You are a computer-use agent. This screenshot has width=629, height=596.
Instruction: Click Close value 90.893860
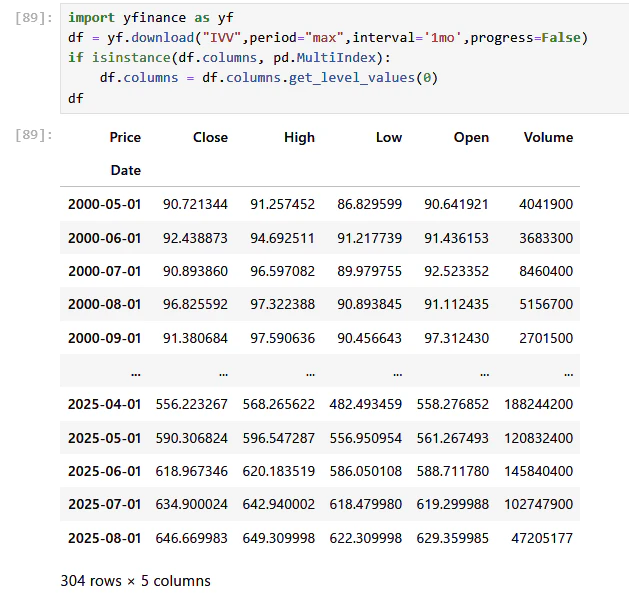coord(195,271)
